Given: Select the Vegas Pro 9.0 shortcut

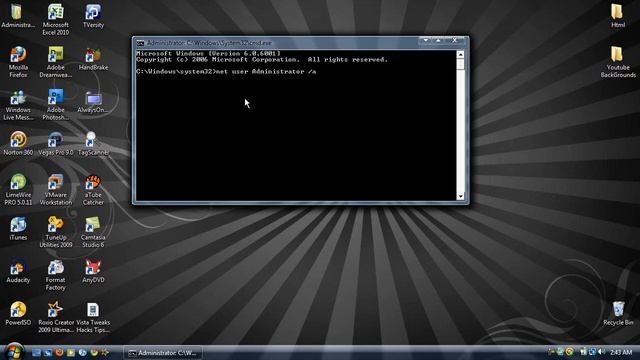Looking at the screenshot, I should pyautogui.click(x=56, y=144).
